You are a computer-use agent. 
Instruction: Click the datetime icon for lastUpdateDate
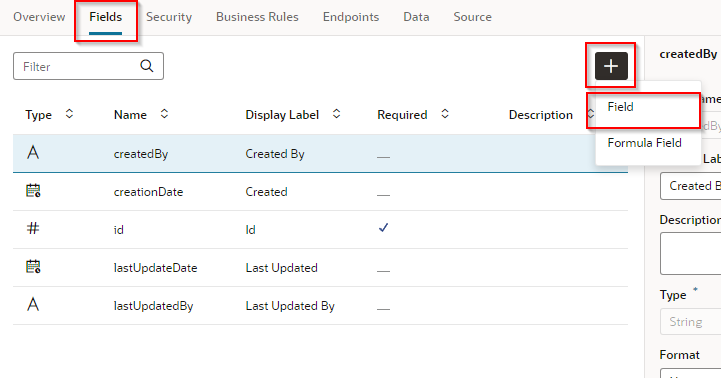pyautogui.click(x=33, y=266)
